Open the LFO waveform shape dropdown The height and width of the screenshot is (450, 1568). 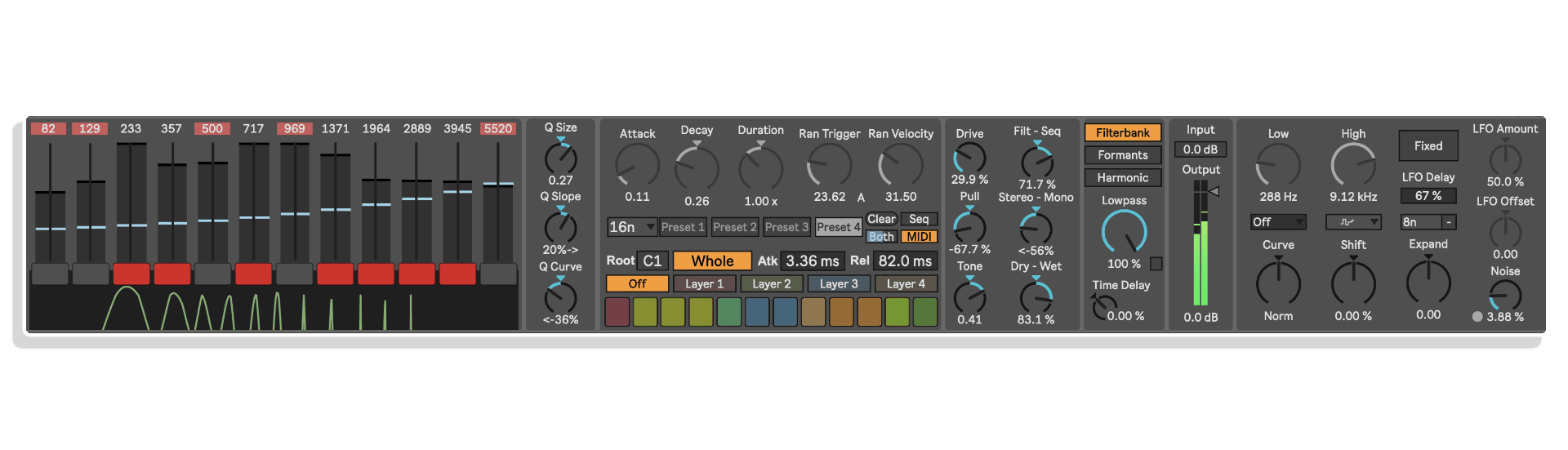pos(1352,222)
